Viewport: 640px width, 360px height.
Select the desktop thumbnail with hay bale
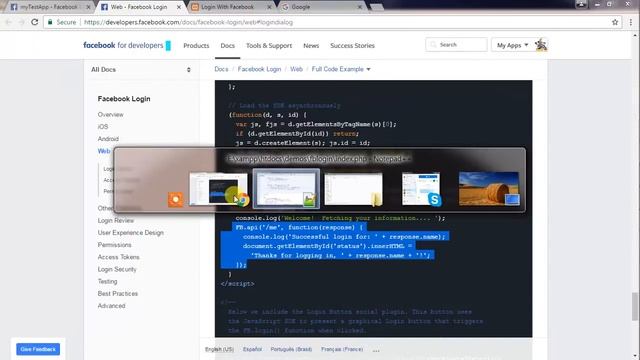click(489, 188)
